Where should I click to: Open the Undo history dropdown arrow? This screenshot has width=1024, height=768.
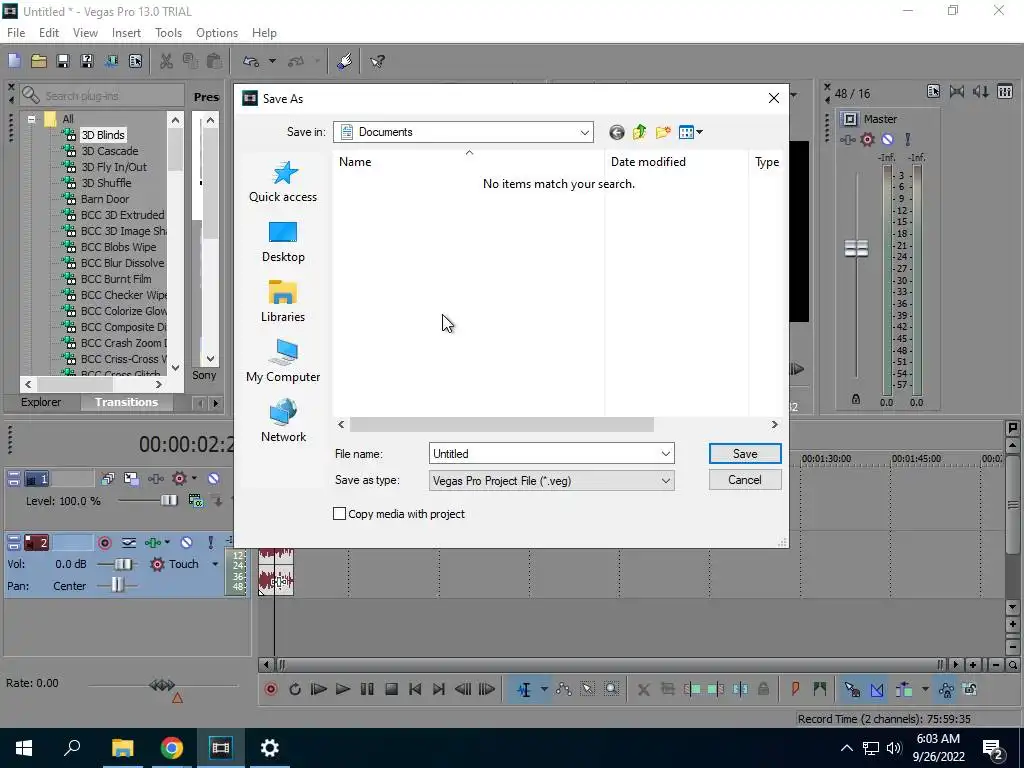[x=272, y=61]
